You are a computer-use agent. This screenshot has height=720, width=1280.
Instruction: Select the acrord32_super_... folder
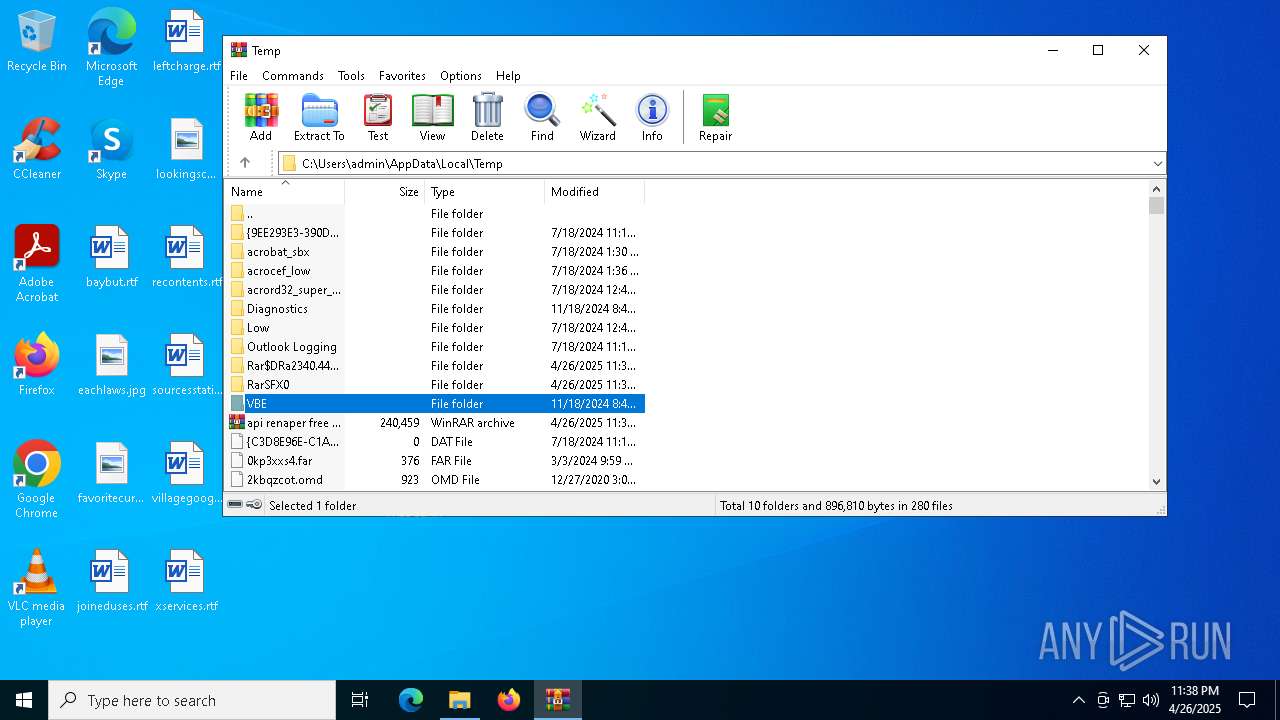pyautogui.click(x=436, y=290)
